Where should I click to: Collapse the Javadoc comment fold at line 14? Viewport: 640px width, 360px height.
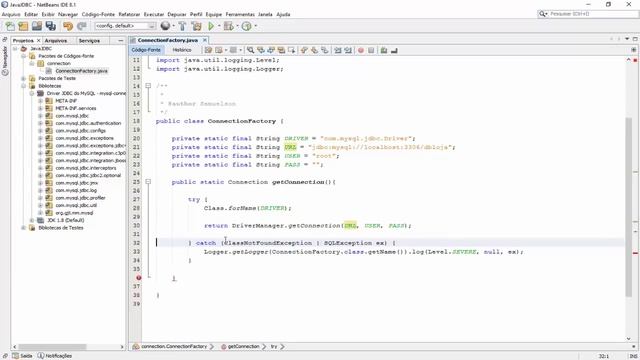[x=148, y=86]
